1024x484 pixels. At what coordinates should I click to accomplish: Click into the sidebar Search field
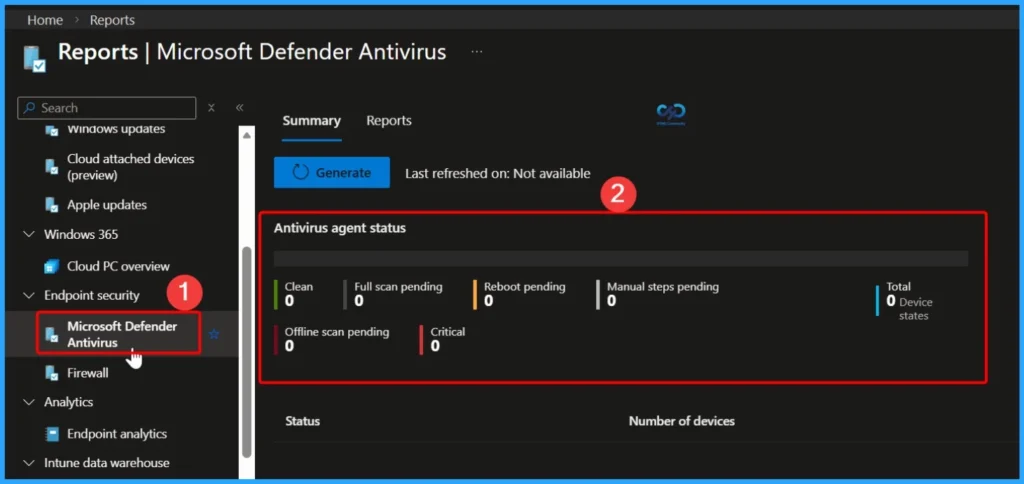coord(106,108)
